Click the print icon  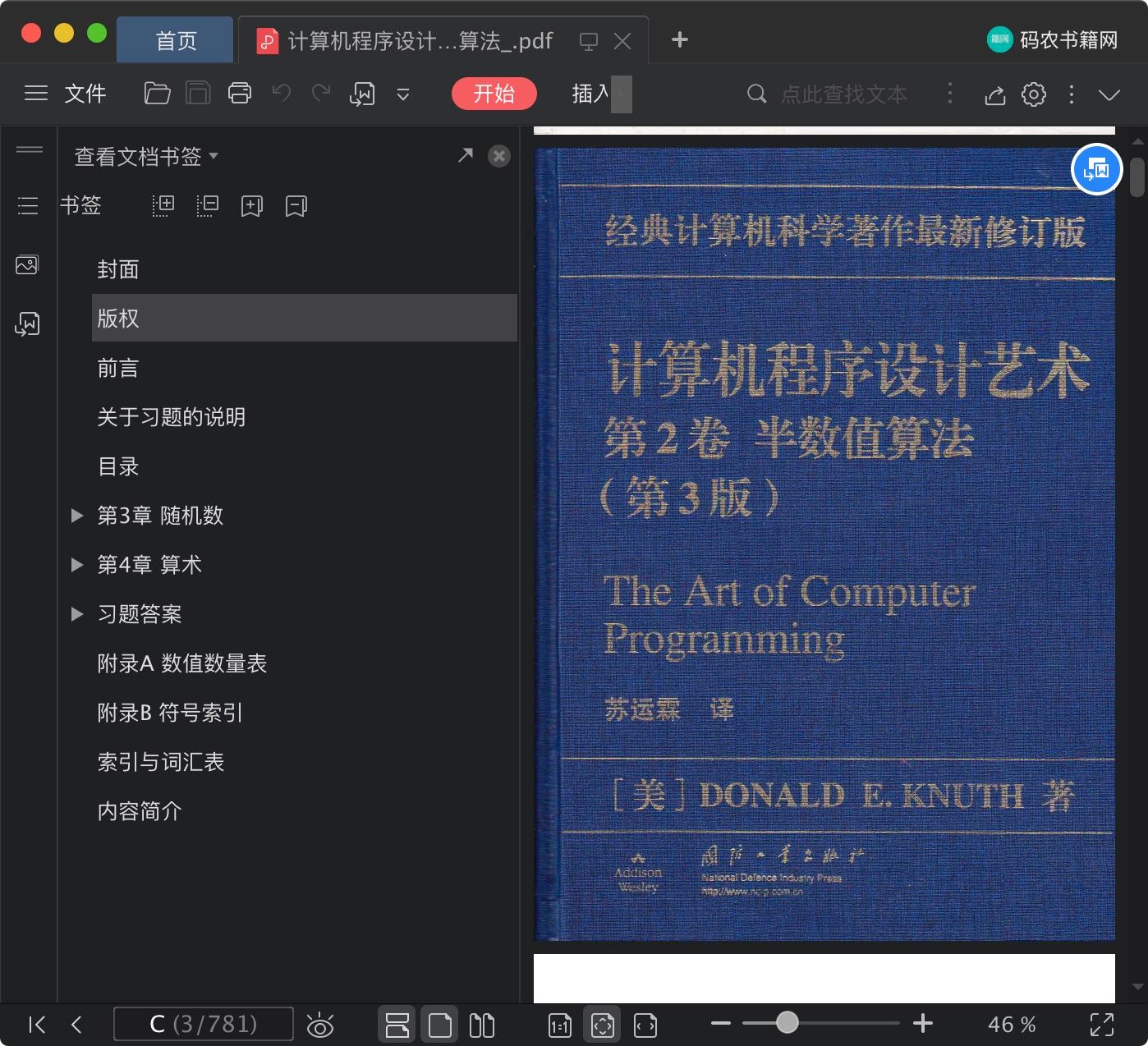240,94
